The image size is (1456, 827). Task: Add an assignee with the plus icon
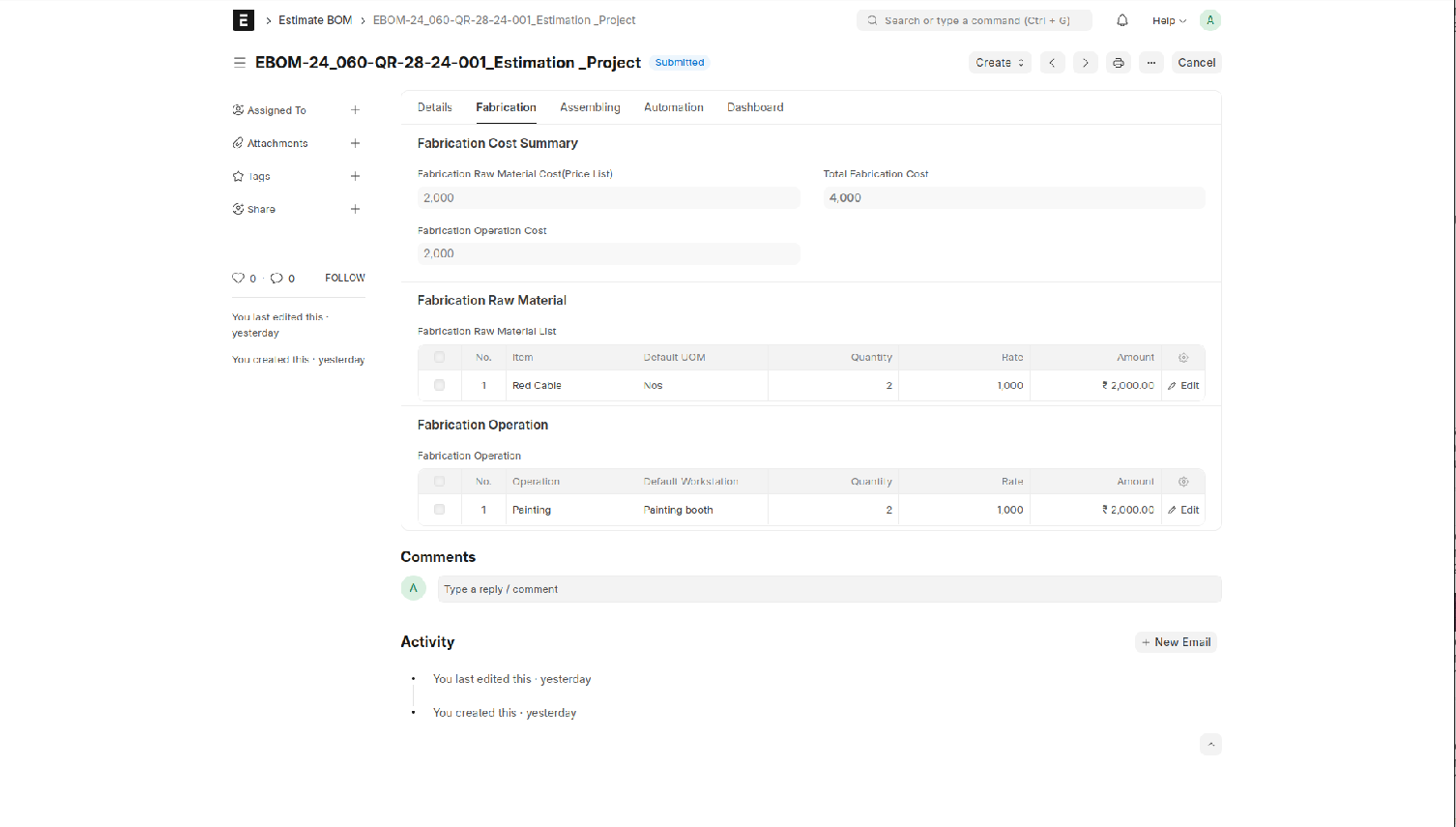click(x=355, y=110)
